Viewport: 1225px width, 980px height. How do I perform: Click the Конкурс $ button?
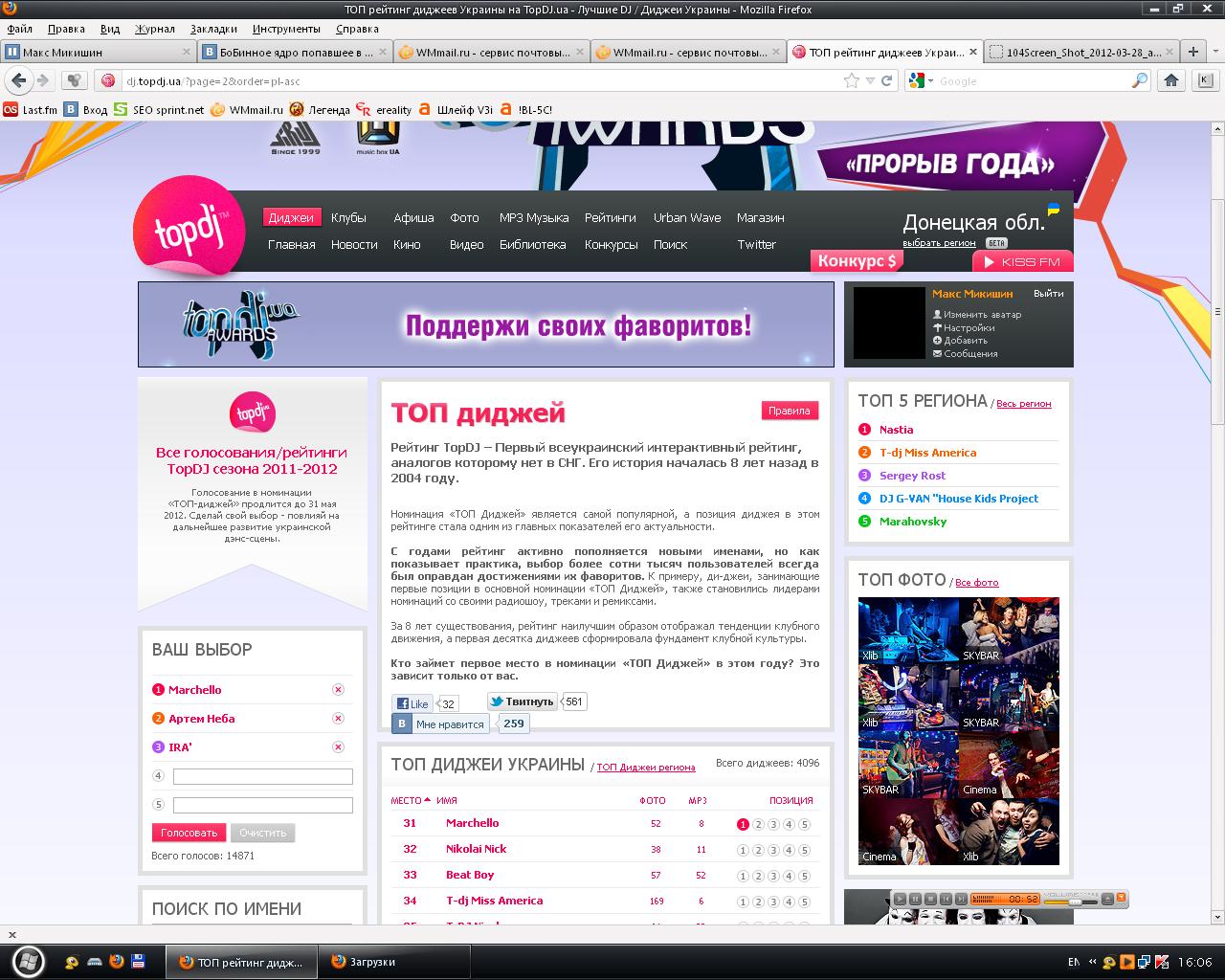[857, 260]
